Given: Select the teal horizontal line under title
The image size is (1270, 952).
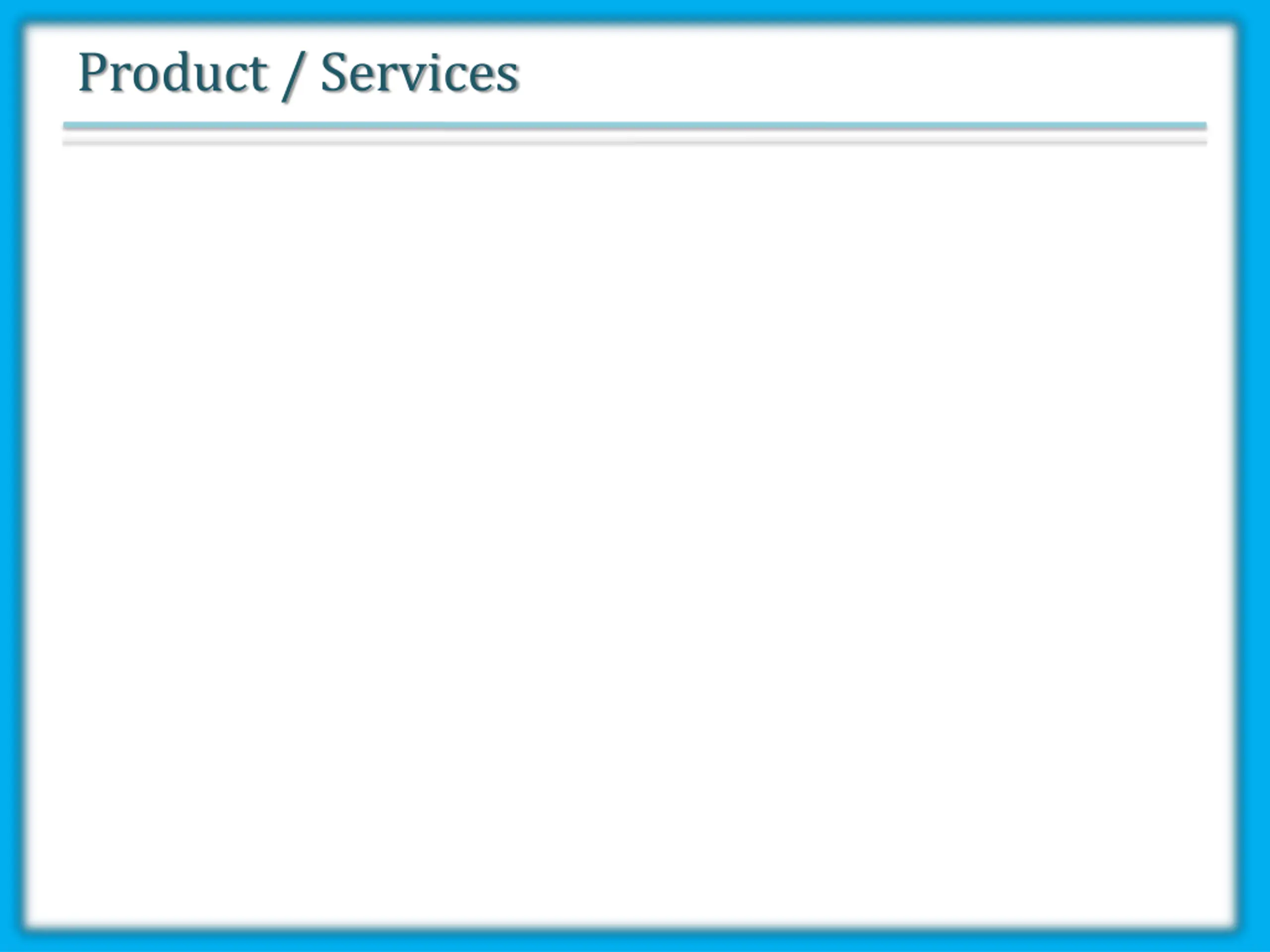Looking at the screenshot, I should pyautogui.click(x=635, y=125).
